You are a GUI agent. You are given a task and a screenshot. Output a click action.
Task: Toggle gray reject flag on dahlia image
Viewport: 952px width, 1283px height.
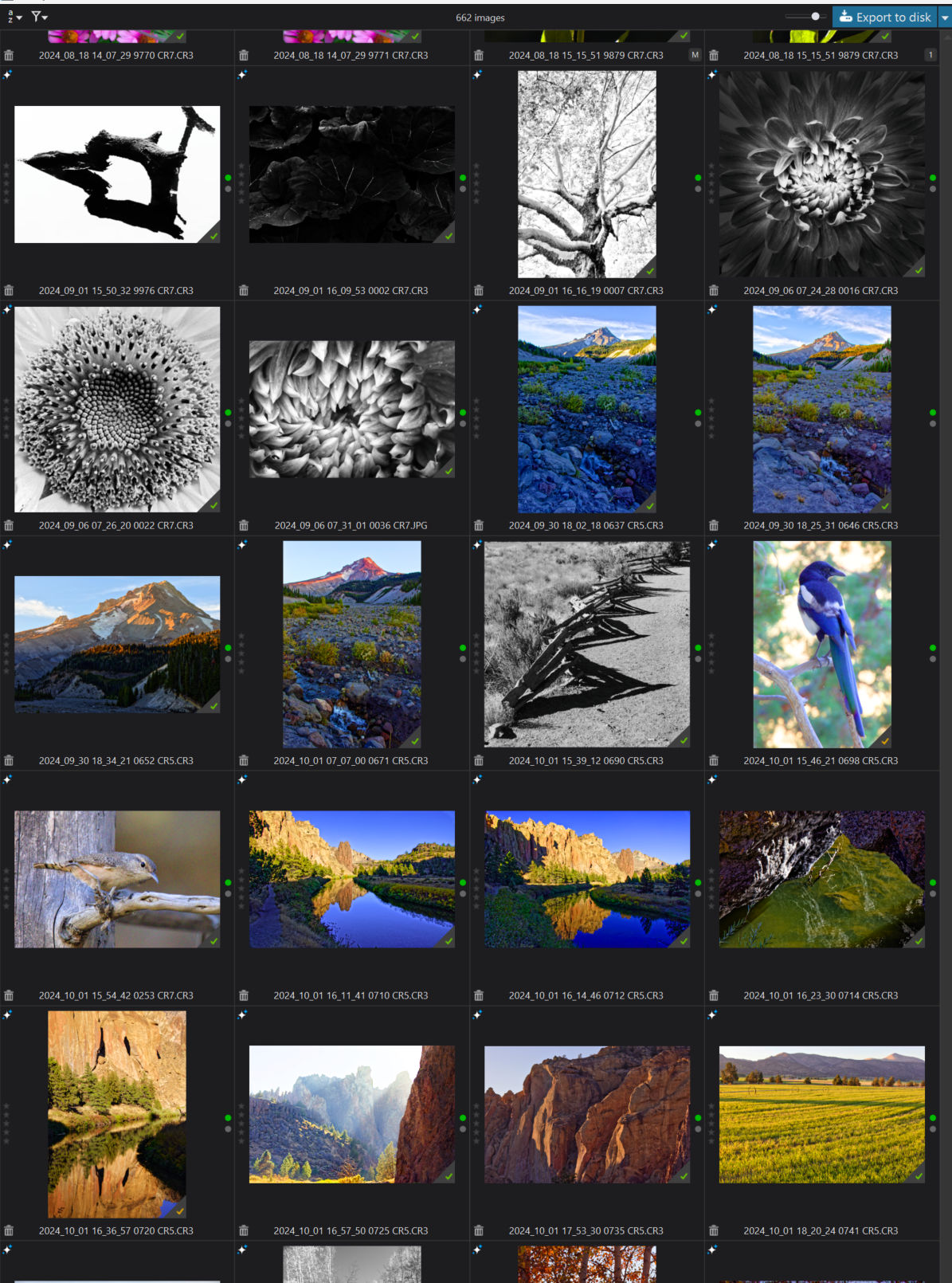(933, 189)
